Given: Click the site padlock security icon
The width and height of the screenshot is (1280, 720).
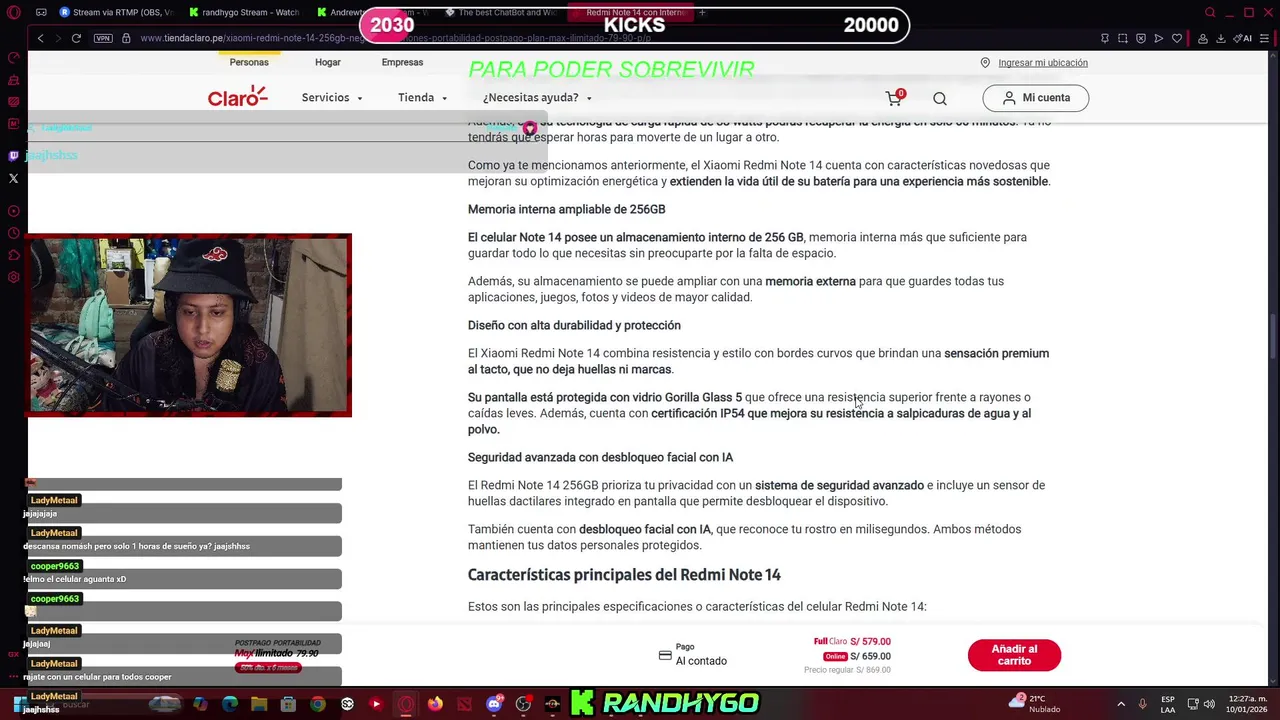Looking at the screenshot, I should (126, 38).
